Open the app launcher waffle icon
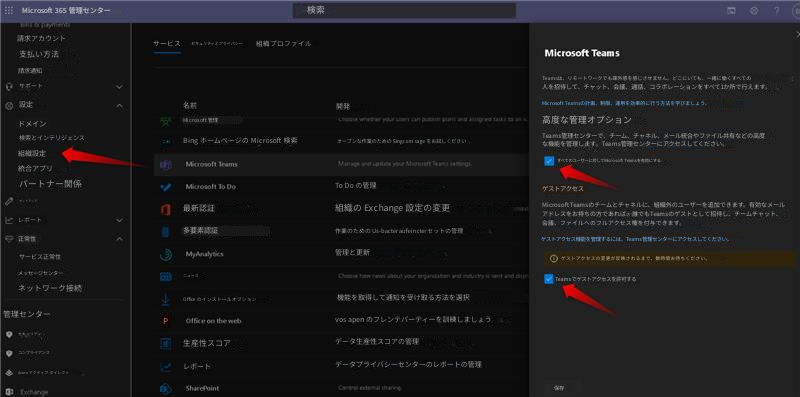This screenshot has width=800, height=397. coord(9,11)
